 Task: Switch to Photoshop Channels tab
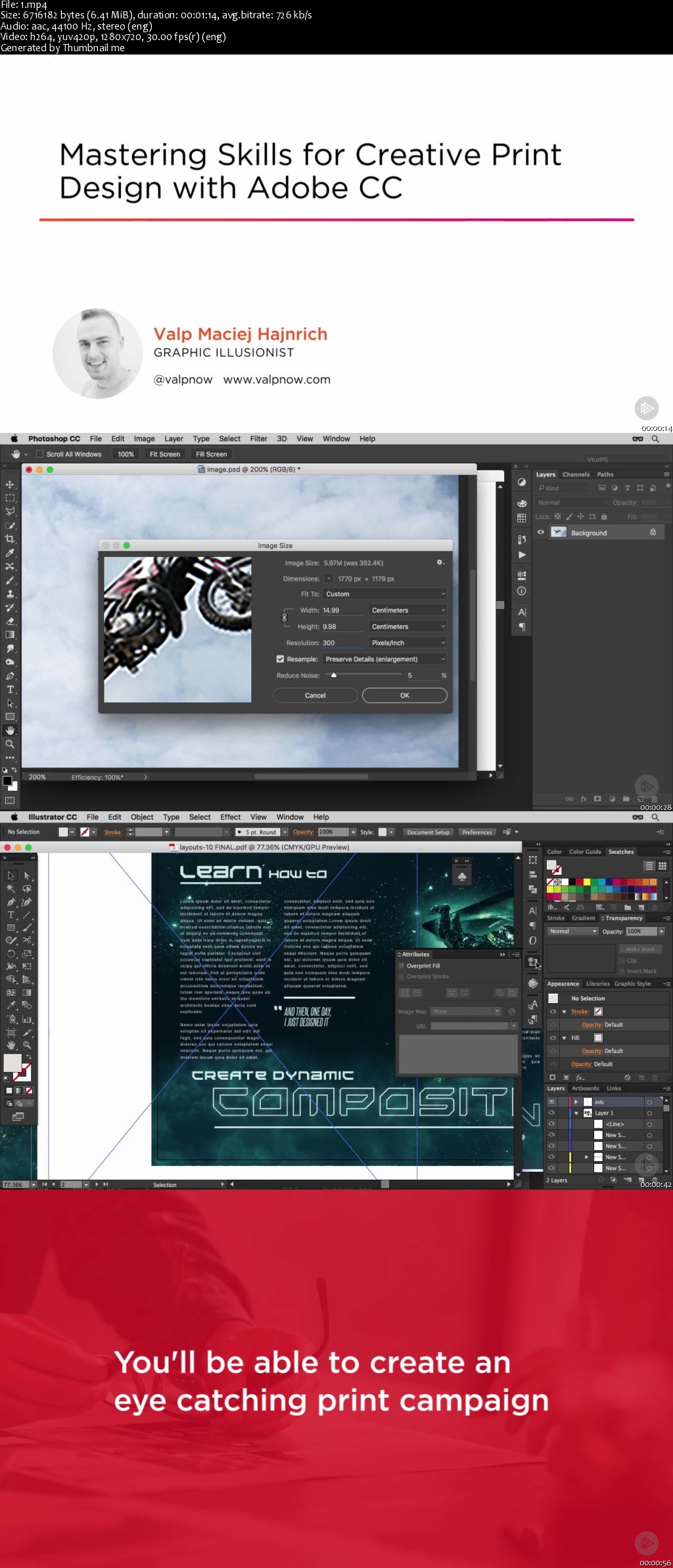[x=576, y=474]
